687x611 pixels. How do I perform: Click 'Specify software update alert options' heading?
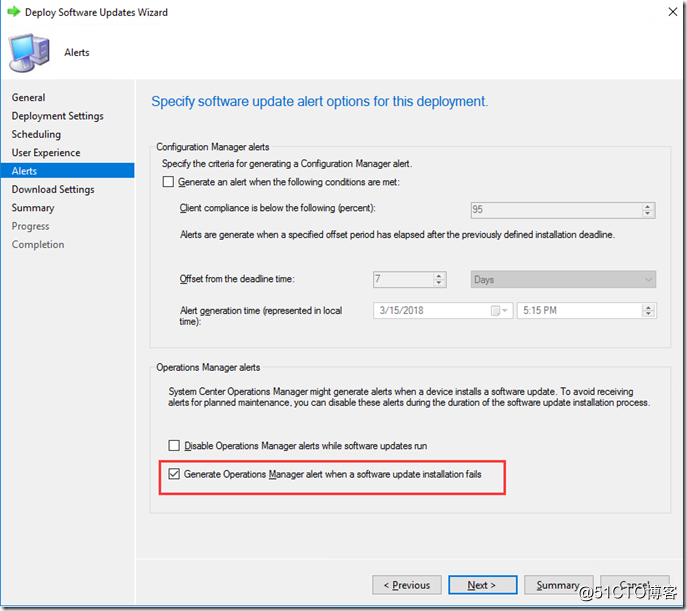click(319, 102)
